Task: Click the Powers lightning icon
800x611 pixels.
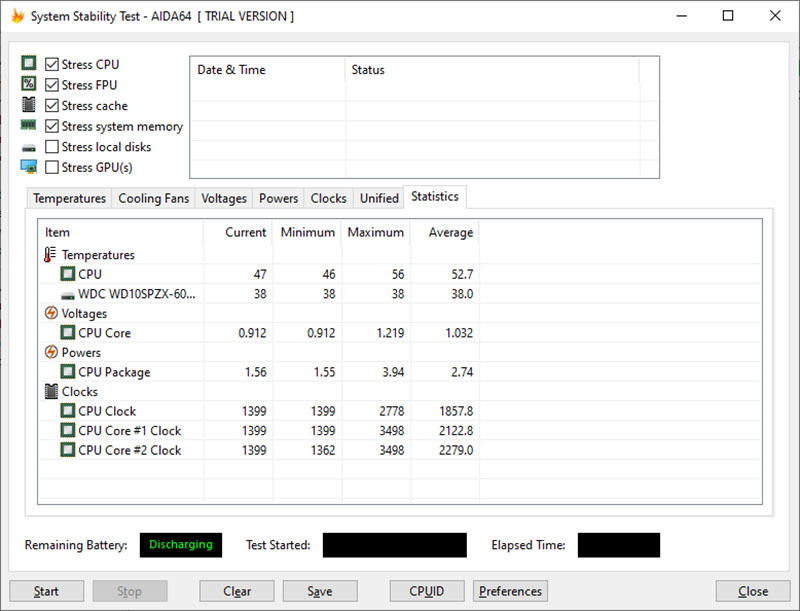Action: (51, 352)
